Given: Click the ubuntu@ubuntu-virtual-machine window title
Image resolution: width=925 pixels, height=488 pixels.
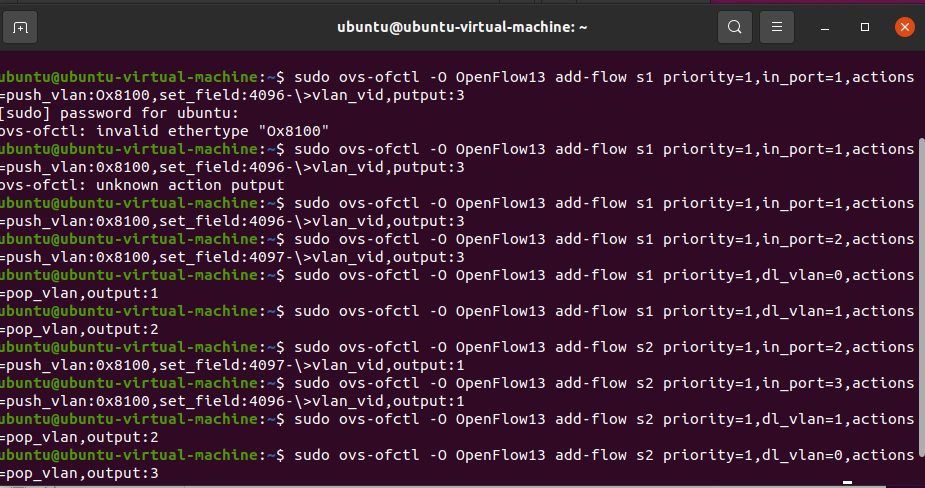Looking at the screenshot, I should click(462, 27).
